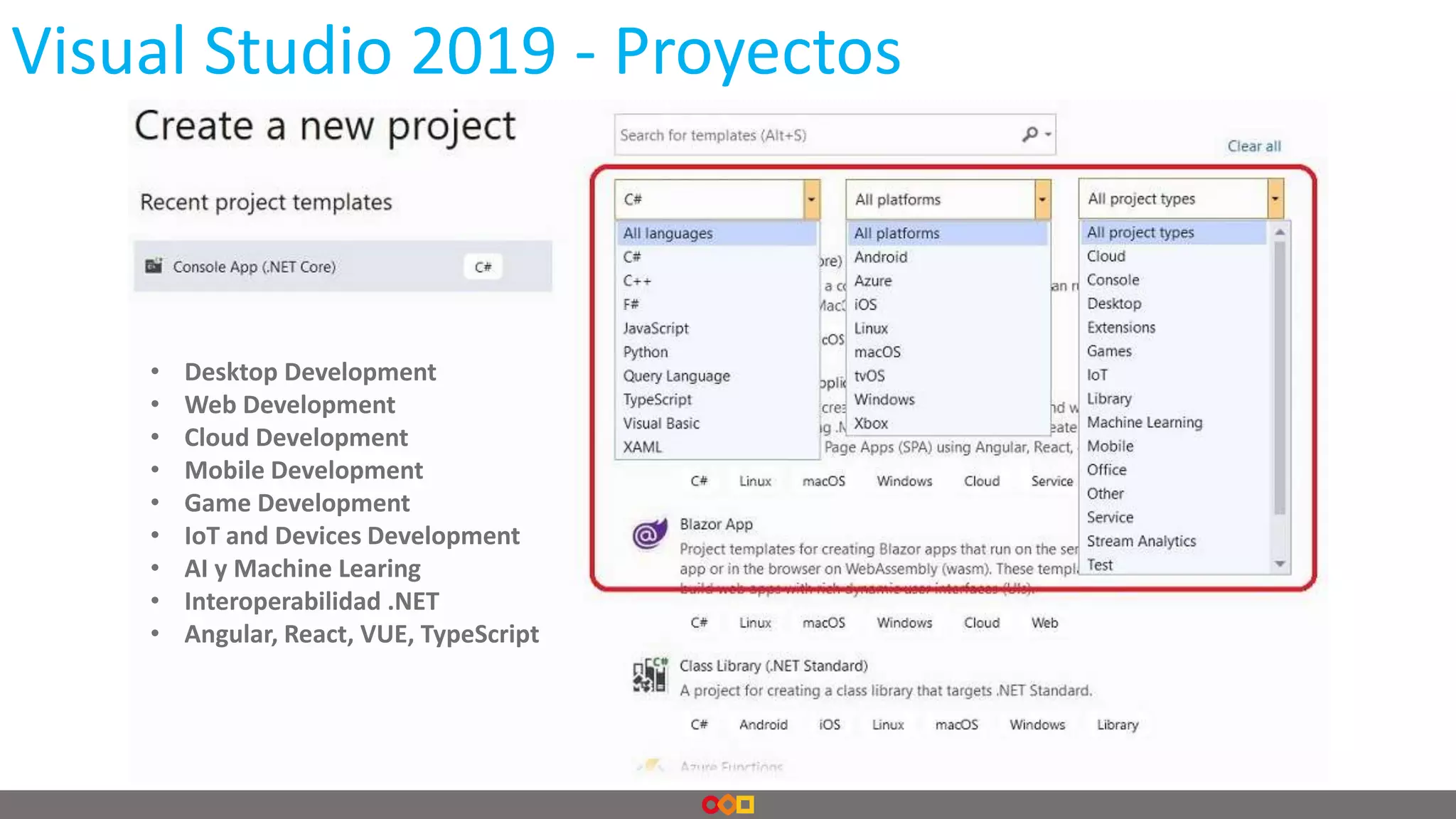
Task: Choose Office from project types list
Action: tap(1174, 470)
